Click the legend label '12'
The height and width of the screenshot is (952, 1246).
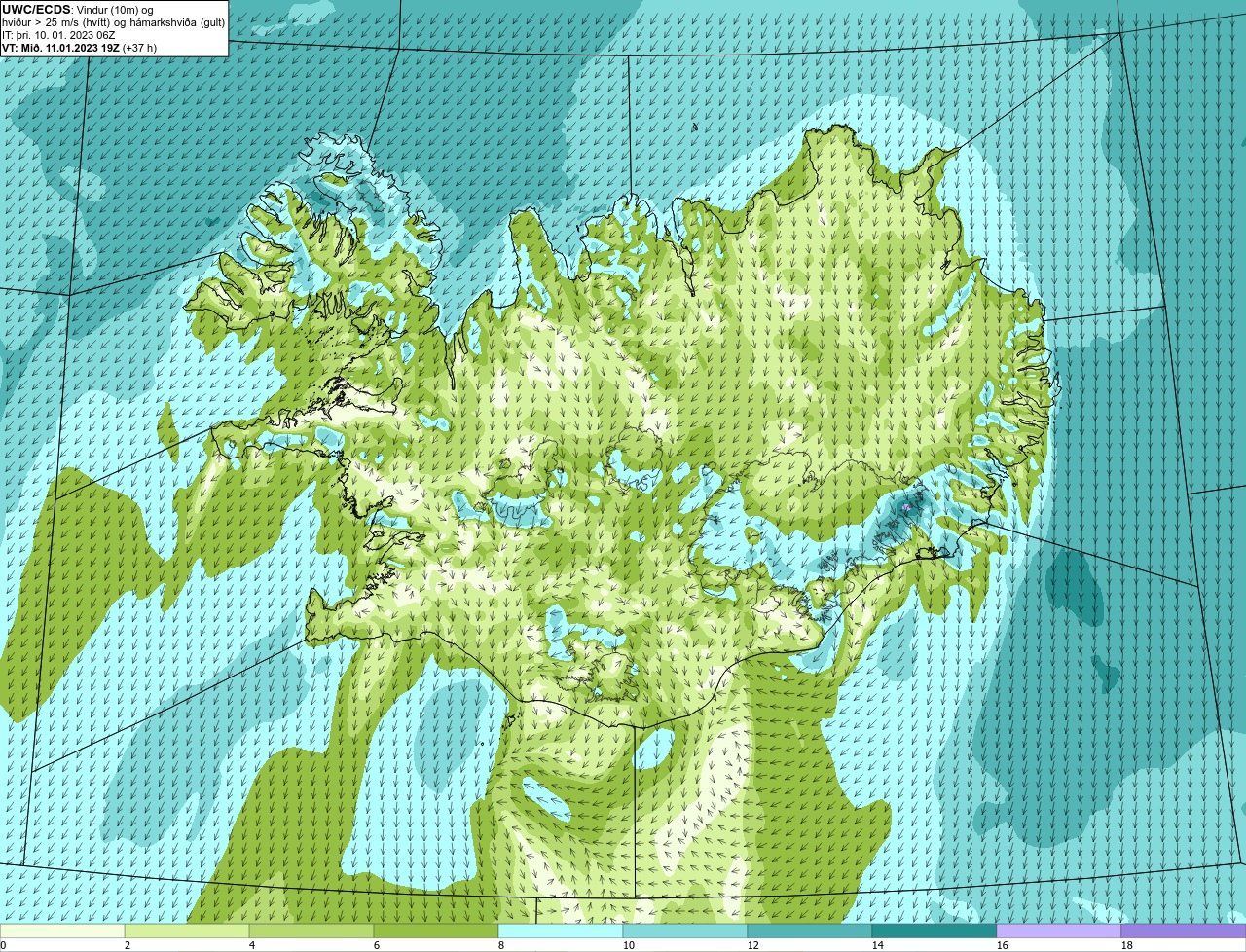pos(753,945)
